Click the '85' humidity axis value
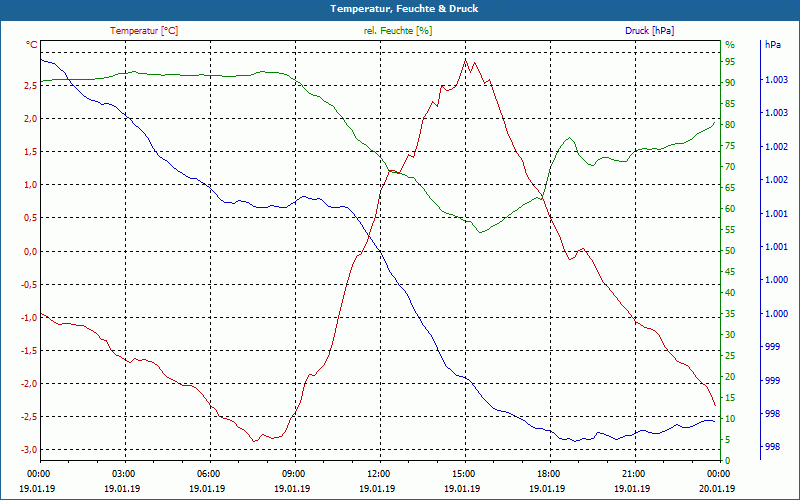The height and width of the screenshot is (500, 800). pyautogui.click(x=730, y=104)
